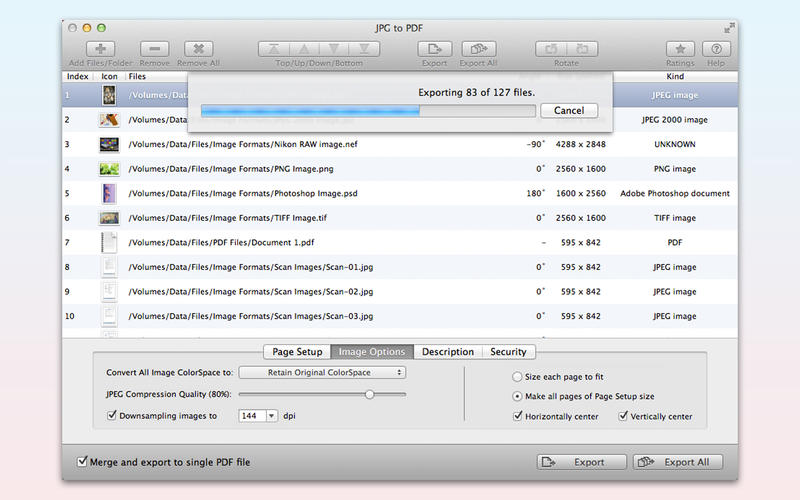Enable Downsampling images checkbox
800x500 pixels.
(x=112, y=416)
